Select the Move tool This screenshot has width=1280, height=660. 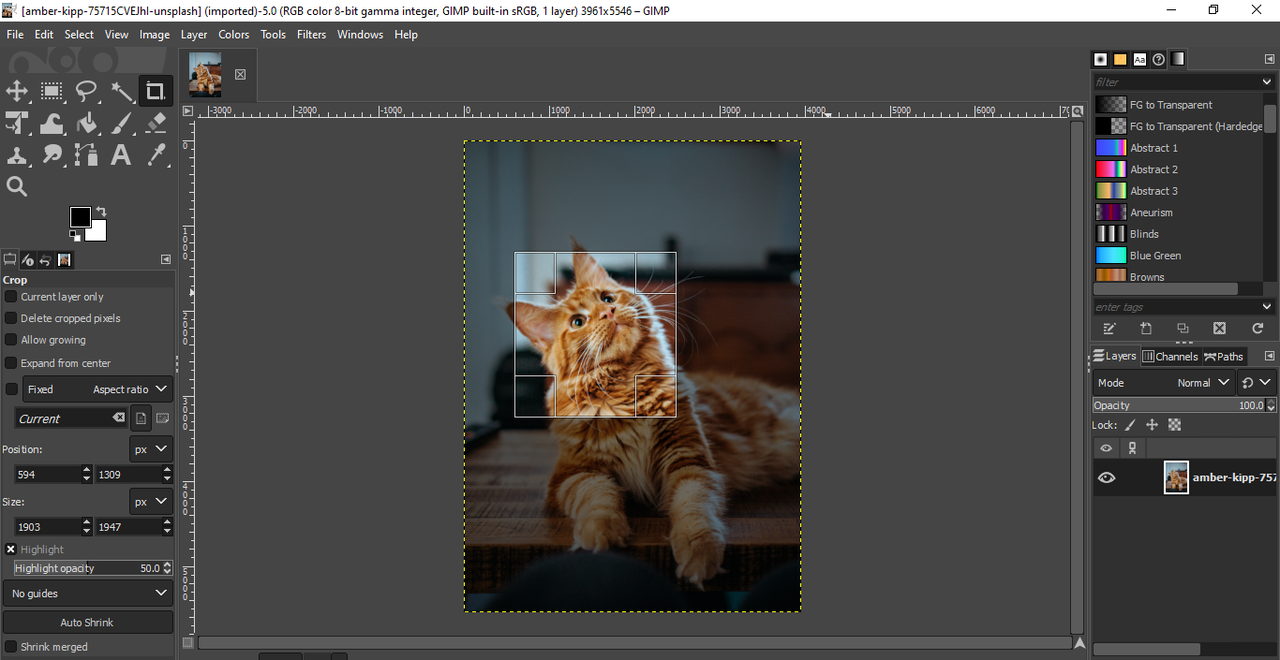point(17,92)
